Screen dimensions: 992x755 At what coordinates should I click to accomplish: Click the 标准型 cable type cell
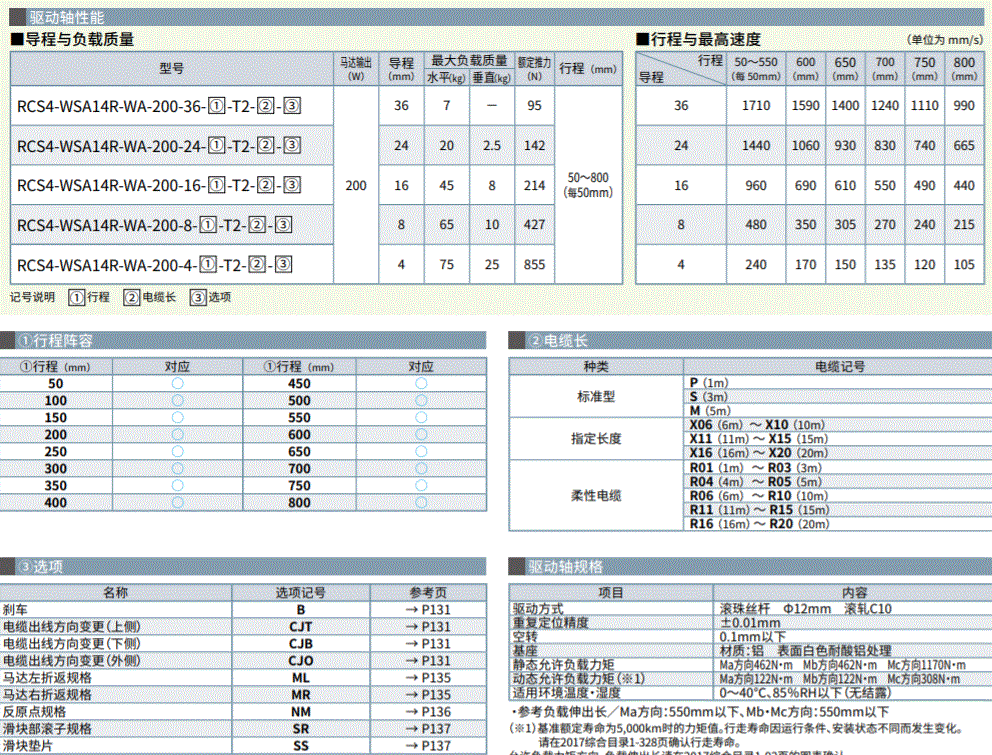[x=596, y=397]
